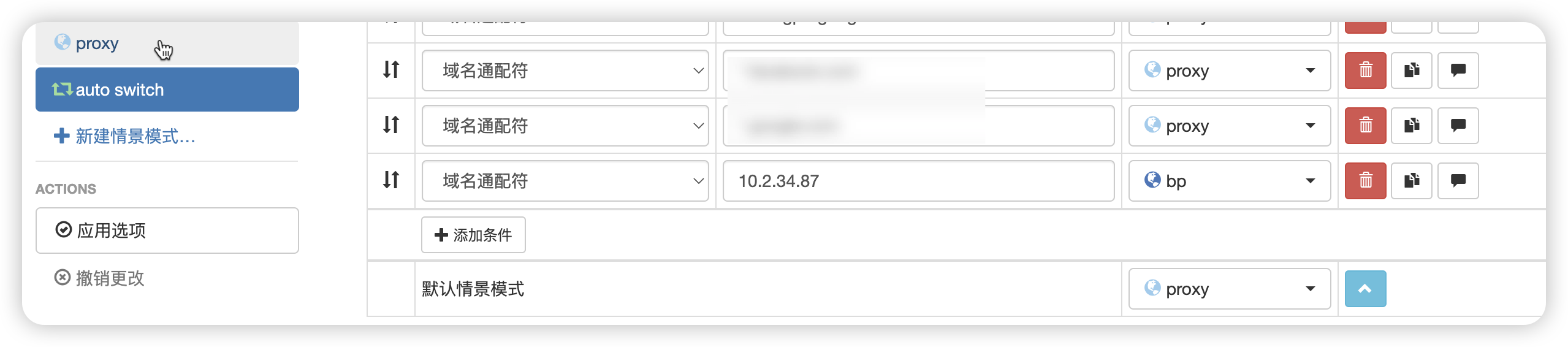This screenshot has width=1568, height=347.
Task: Click the 应用选项 apply button
Action: (167, 231)
